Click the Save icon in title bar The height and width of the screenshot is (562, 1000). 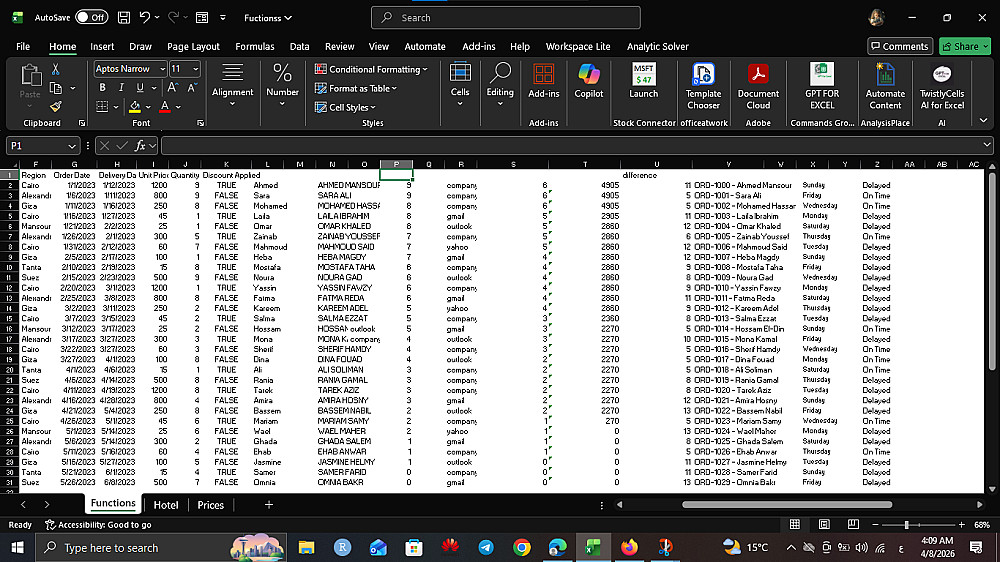(124, 18)
